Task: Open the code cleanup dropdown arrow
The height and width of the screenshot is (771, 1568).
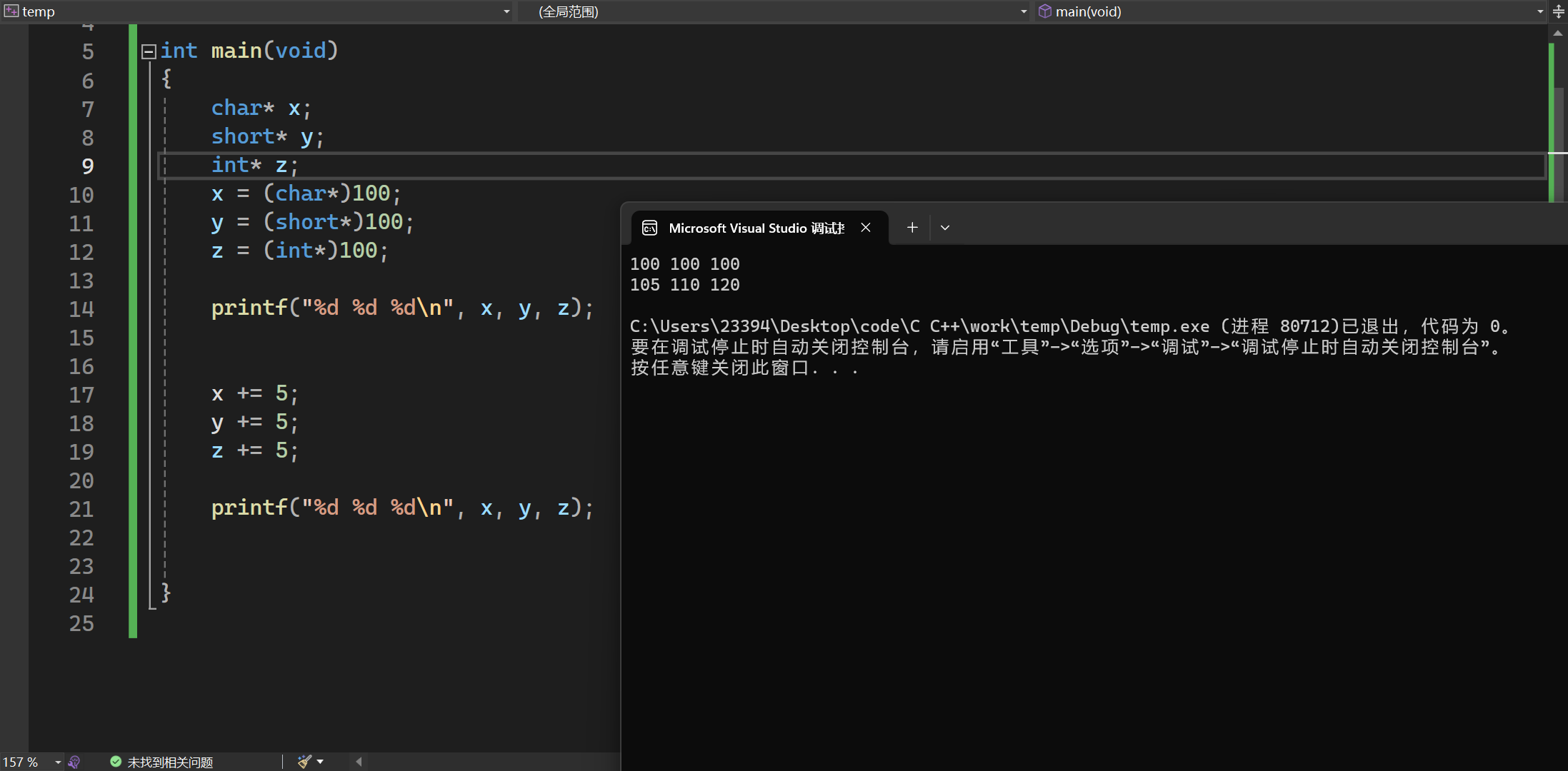Action: coord(320,761)
